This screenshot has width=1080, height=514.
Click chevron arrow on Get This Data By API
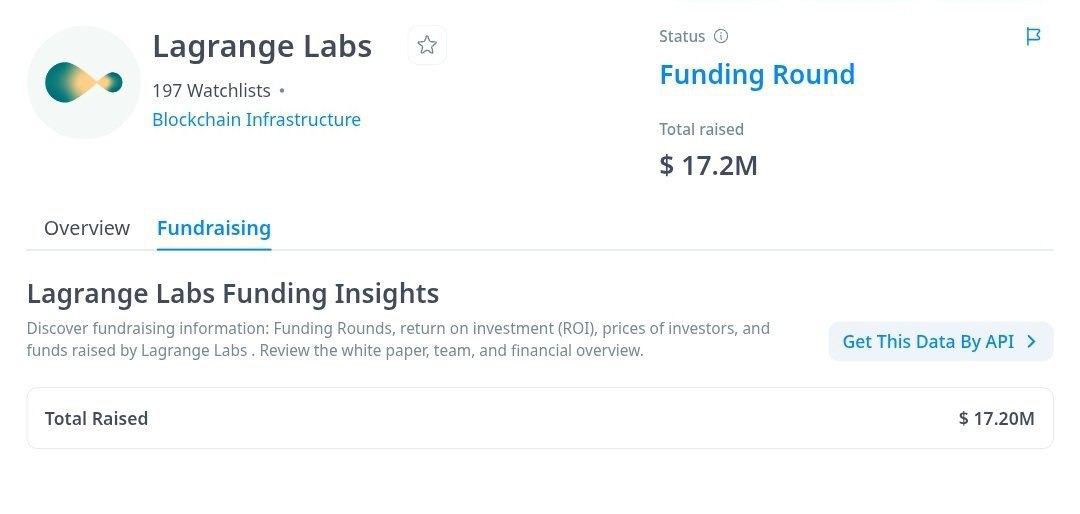(x=1031, y=342)
